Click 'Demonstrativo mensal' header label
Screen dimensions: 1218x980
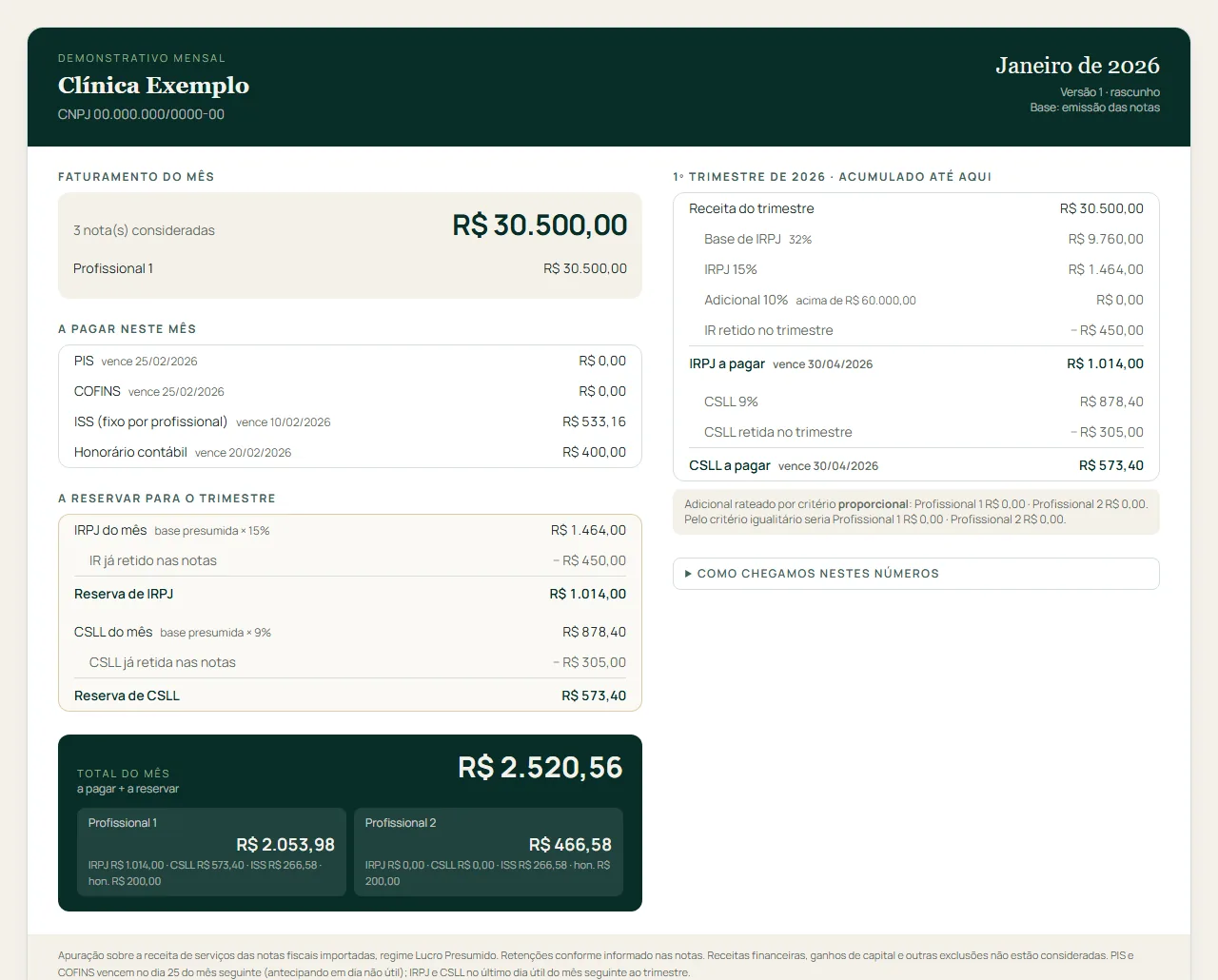click(x=142, y=58)
